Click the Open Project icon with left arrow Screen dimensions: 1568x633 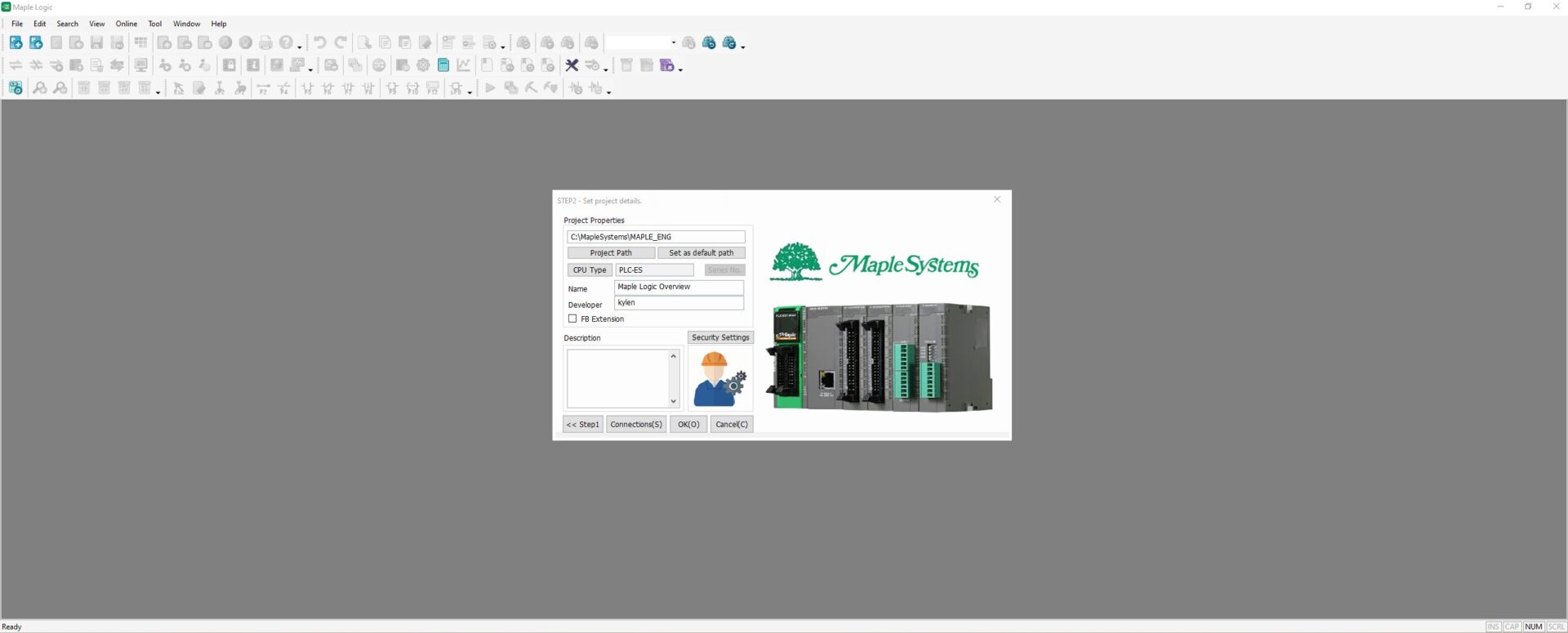point(36,42)
